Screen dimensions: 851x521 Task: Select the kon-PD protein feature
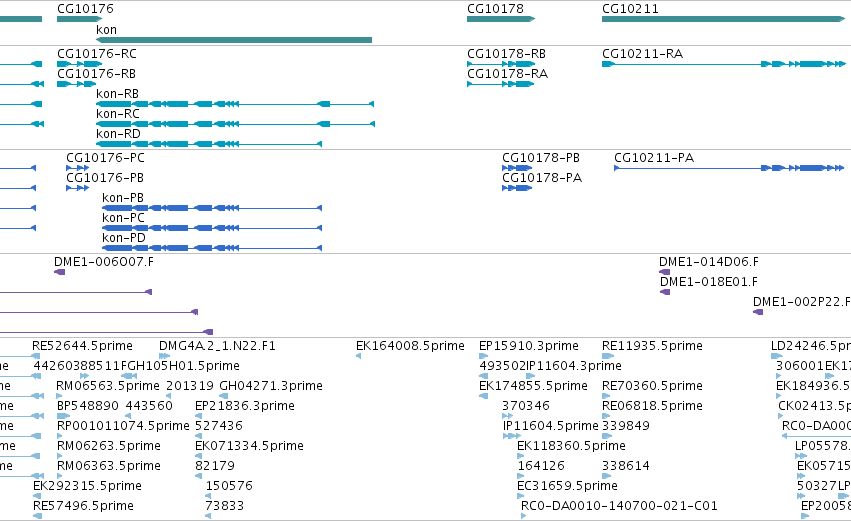(x=212, y=248)
